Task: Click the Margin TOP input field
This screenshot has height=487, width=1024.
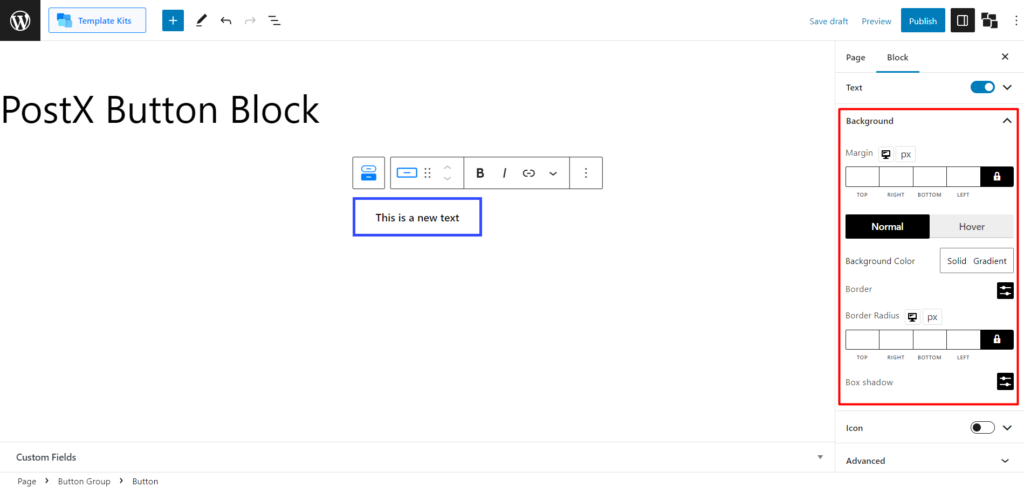Action: pyautogui.click(x=862, y=176)
